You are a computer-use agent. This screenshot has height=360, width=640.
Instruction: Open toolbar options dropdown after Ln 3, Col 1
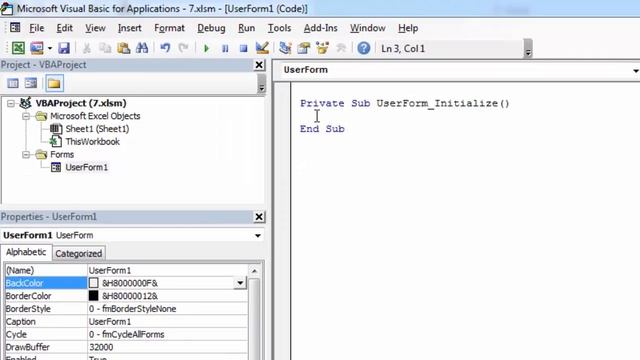(x=528, y=49)
